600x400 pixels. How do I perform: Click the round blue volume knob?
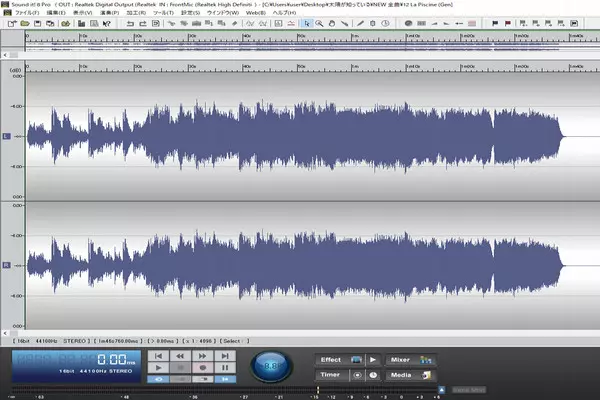269,366
